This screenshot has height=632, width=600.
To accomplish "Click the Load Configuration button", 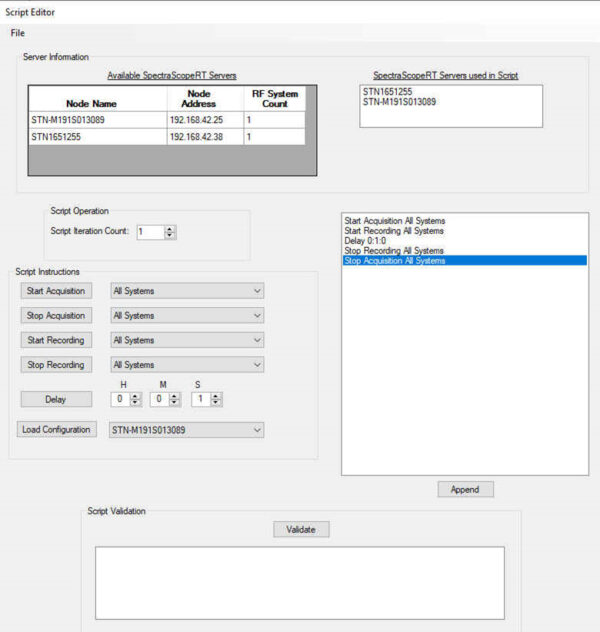I will 57,430.
